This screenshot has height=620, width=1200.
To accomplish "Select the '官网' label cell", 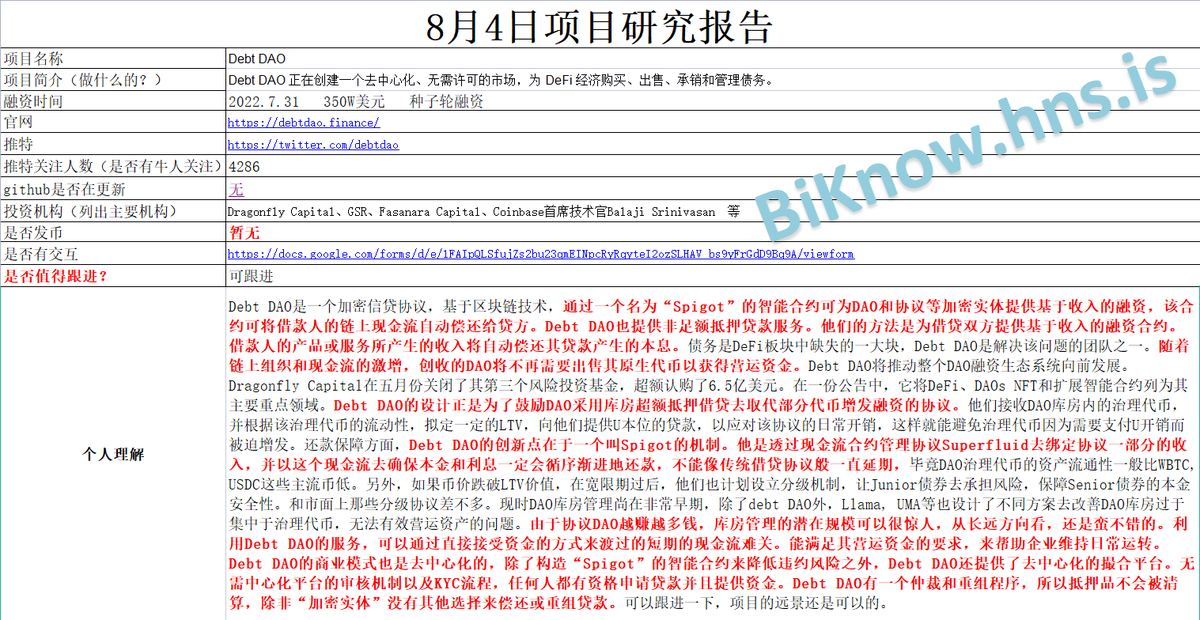I will pos(113,123).
